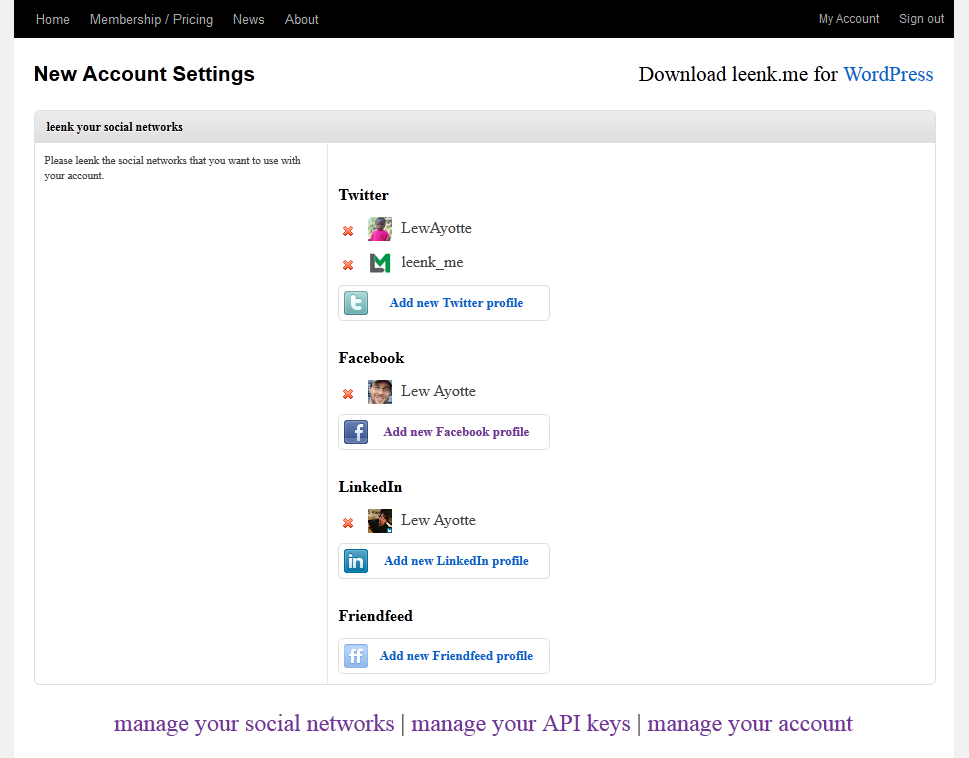Follow the WordPress download link
This screenshot has width=969, height=758.
888,74
